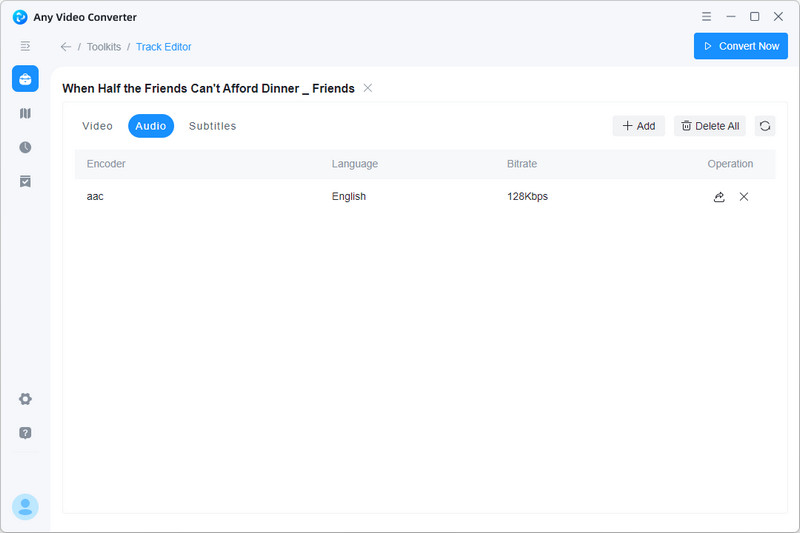
Task: Refresh the track list with the reload icon
Action: tap(765, 126)
